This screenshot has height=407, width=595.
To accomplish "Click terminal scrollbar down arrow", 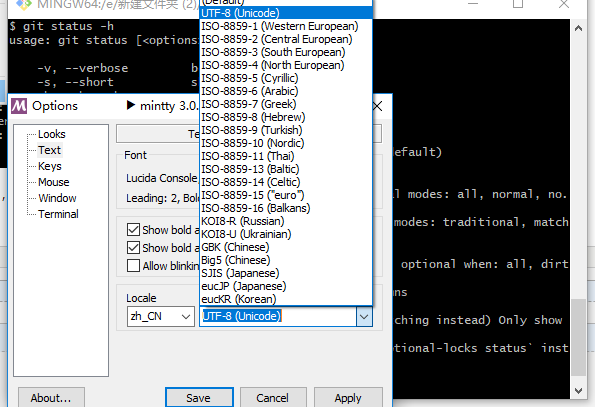I will (578, 390).
